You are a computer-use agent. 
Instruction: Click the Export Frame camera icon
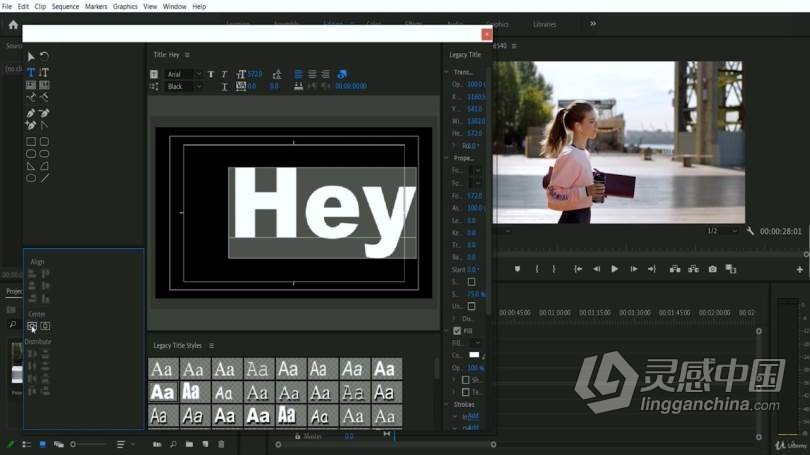point(712,269)
